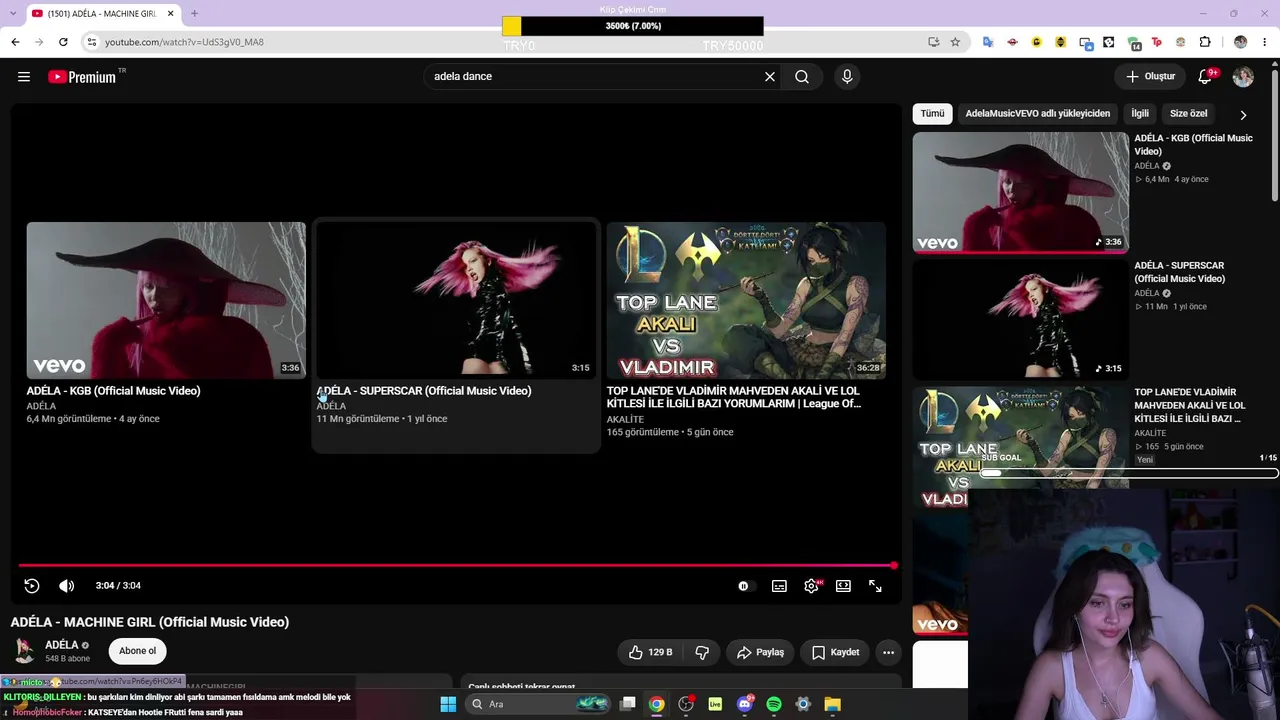Switch player to theater mode
This screenshot has height=720, width=1280.
[x=843, y=586]
